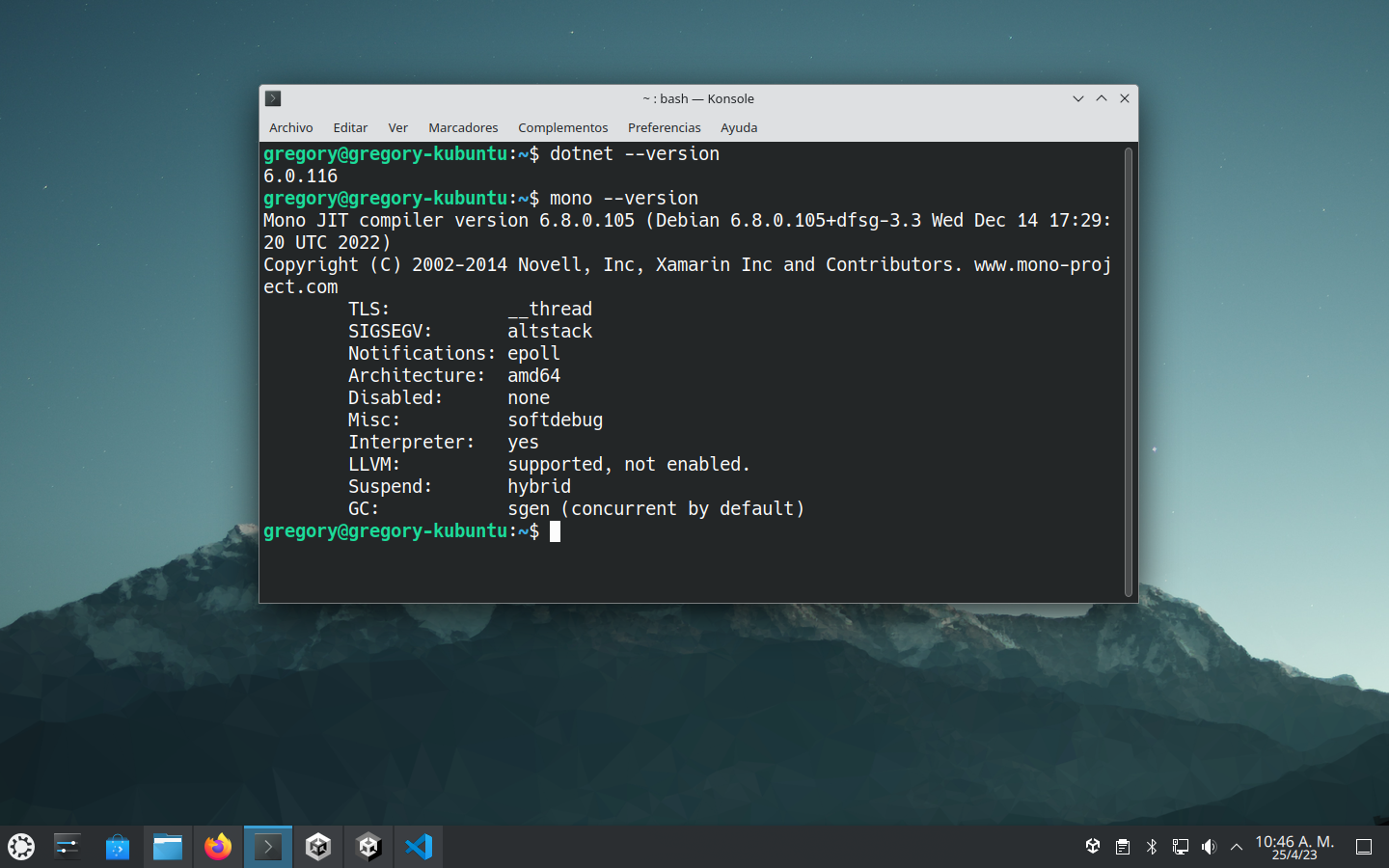
Task: Click the 'epoll' Notifications value
Action: (x=533, y=354)
